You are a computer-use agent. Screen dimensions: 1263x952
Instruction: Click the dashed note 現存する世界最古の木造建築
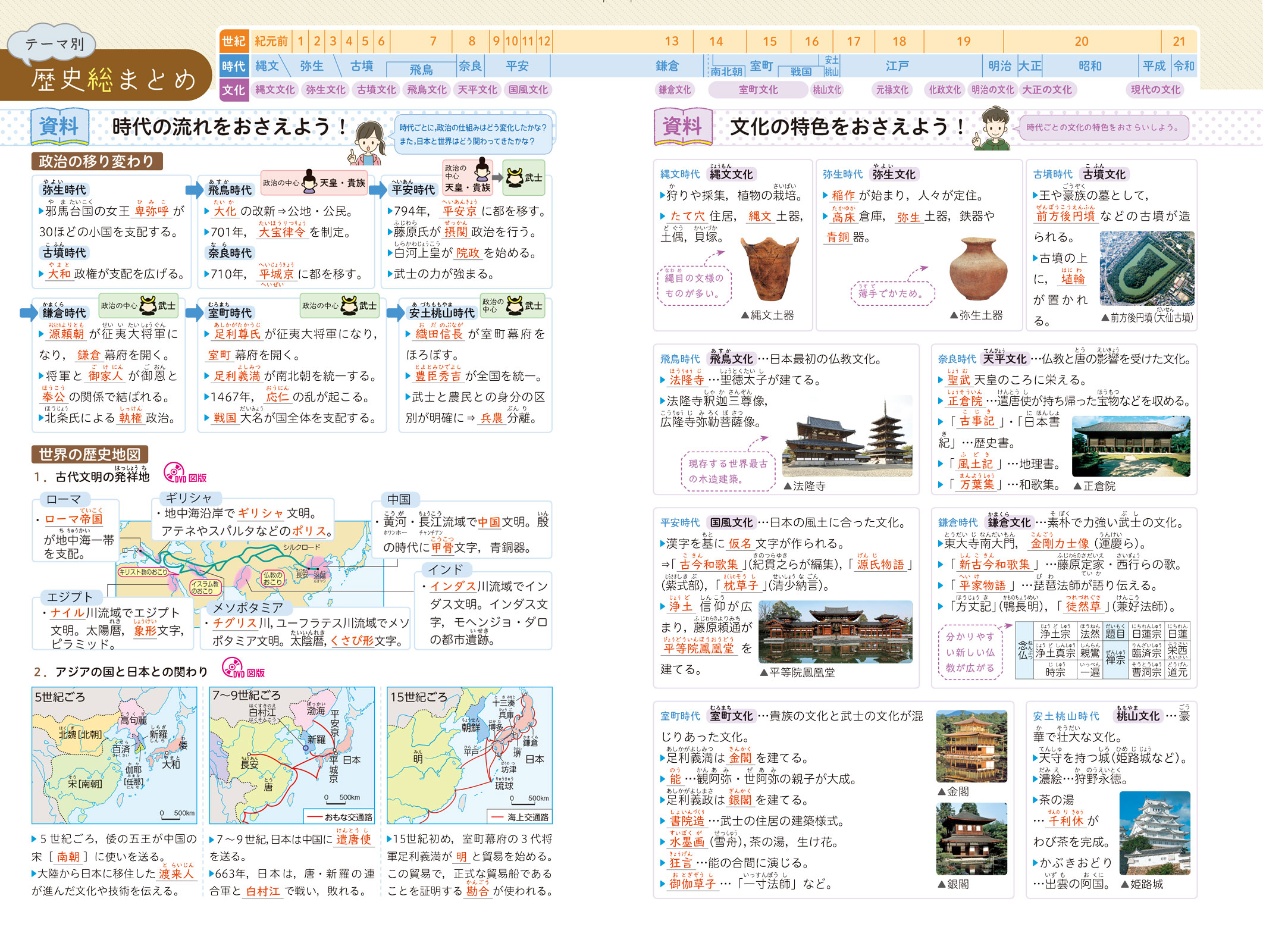click(728, 471)
